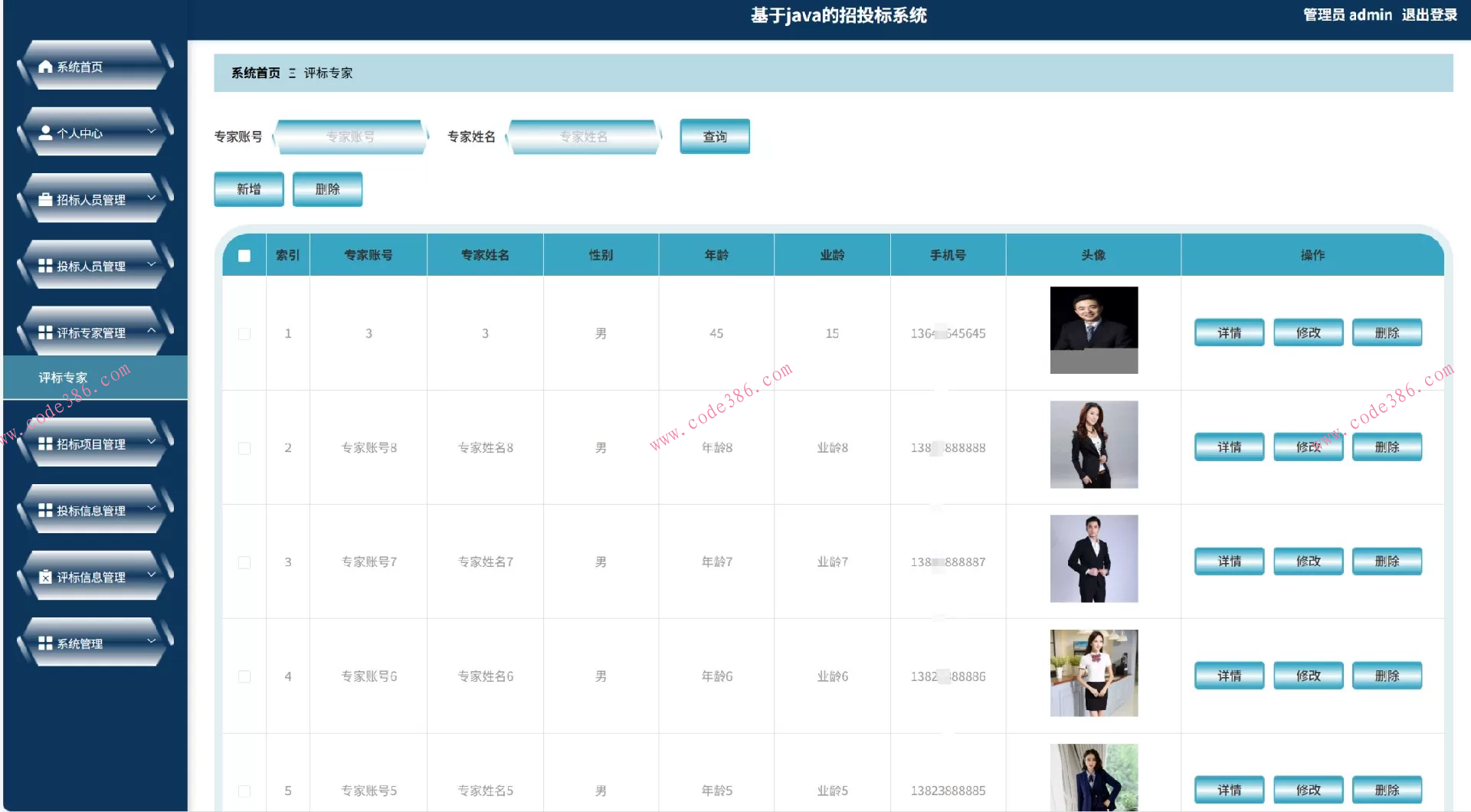Click the 新增 button to add expert
This screenshot has width=1471, height=812.
tap(249, 189)
